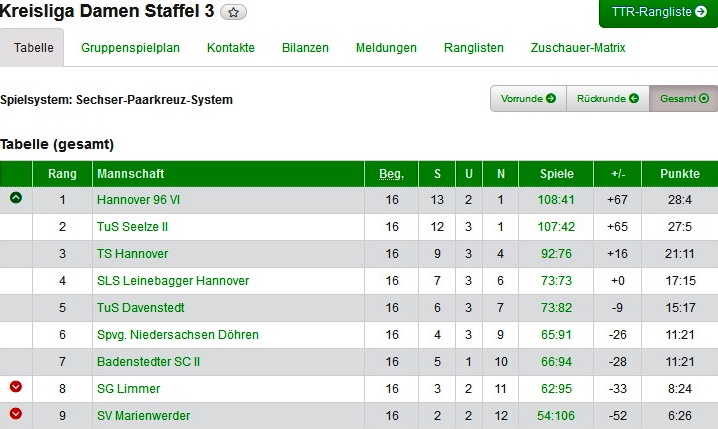Open Badenstedter SC II team link
This screenshot has height=429, width=718.
coord(149,361)
